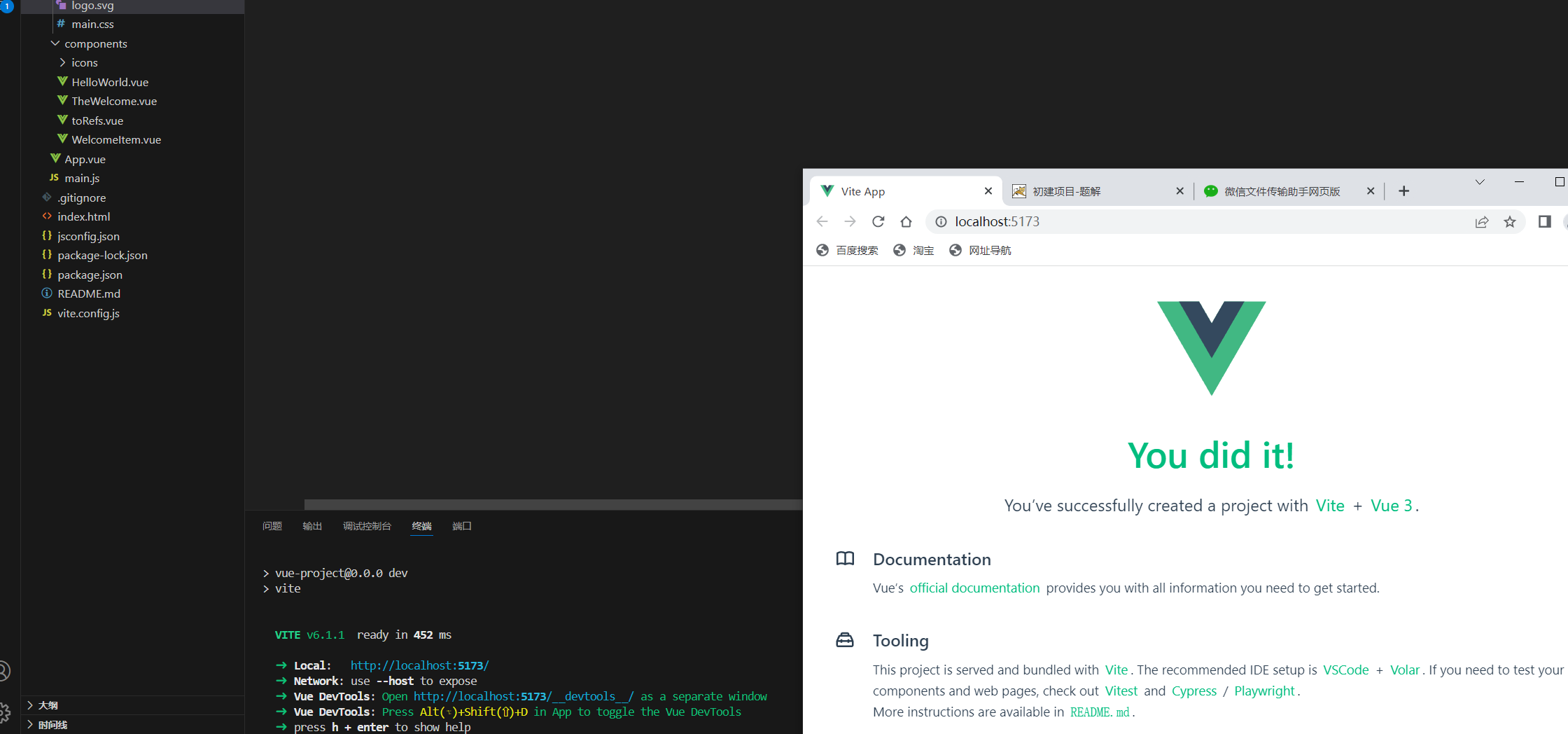The image size is (1568, 734).
Task: Expand the 大纲 outline section
Action: (133, 705)
